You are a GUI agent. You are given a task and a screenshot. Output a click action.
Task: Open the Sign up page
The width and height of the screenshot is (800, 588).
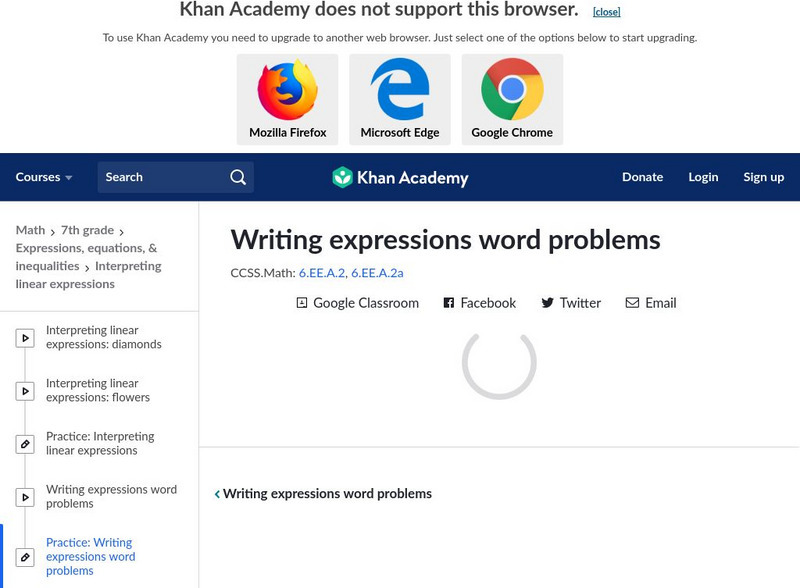pyautogui.click(x=763, y=177)
